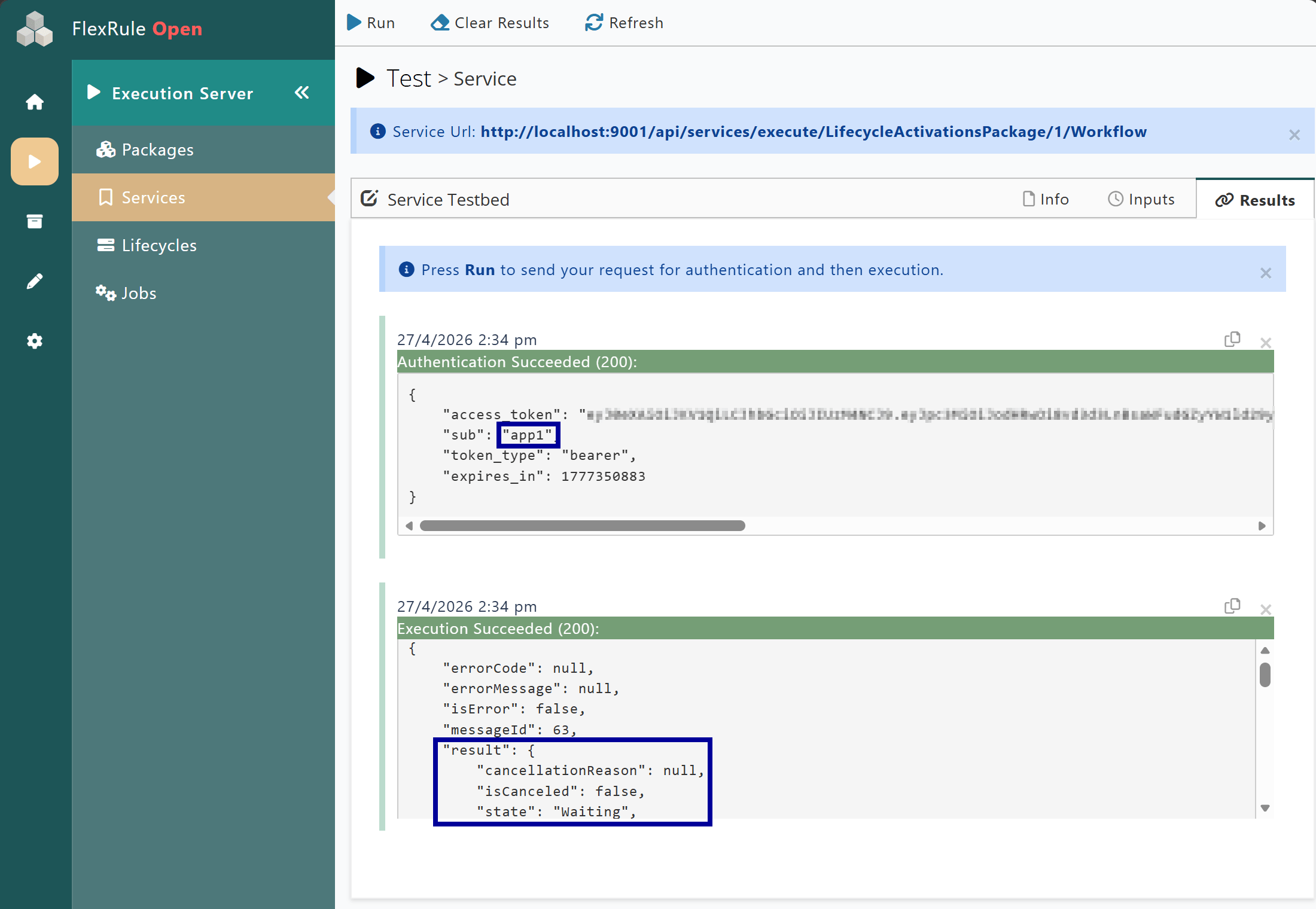Click the Run toolbar button
Image resolution: width=1316 pixels, height=909 pixels.
pos(371,23)
